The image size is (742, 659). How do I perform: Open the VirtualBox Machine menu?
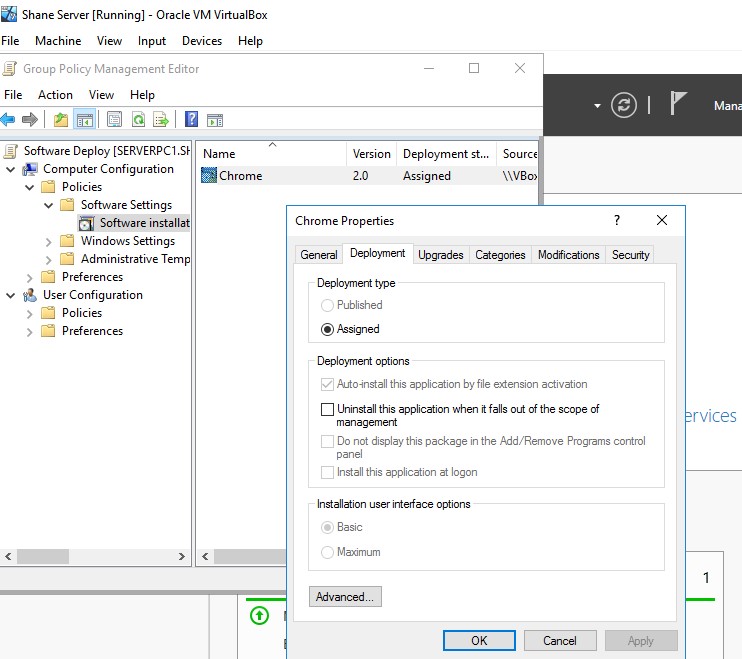point(58,41)
